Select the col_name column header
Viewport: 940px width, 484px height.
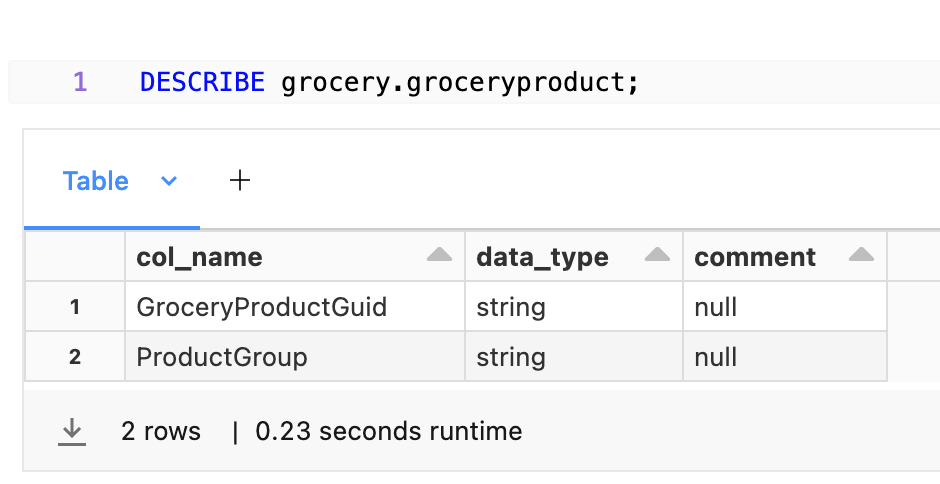tap(200, 257)
